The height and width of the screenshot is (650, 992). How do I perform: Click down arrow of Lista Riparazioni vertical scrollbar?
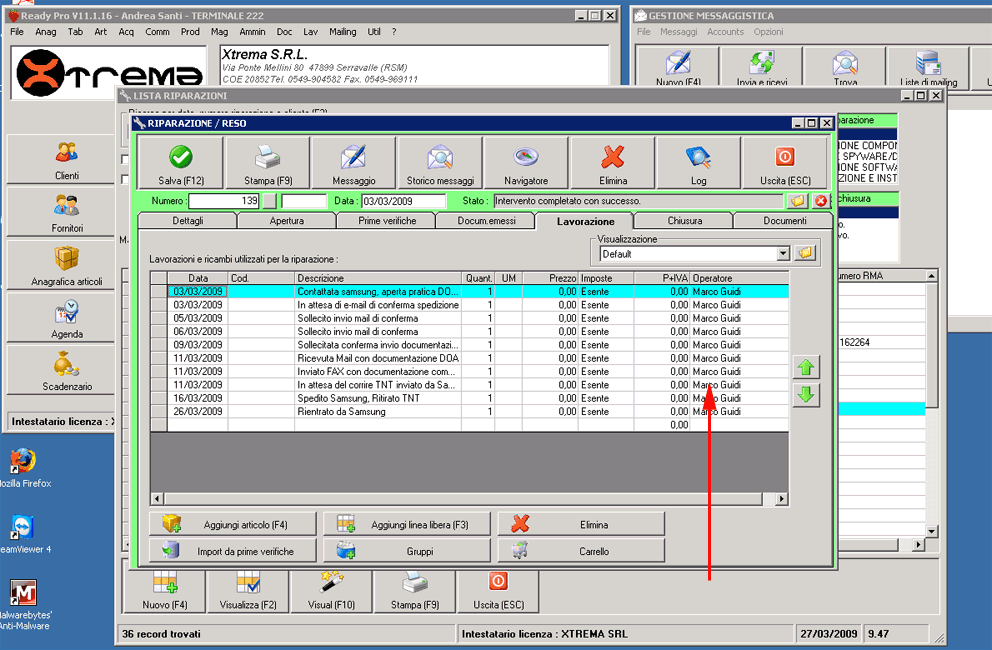[931, 531]
